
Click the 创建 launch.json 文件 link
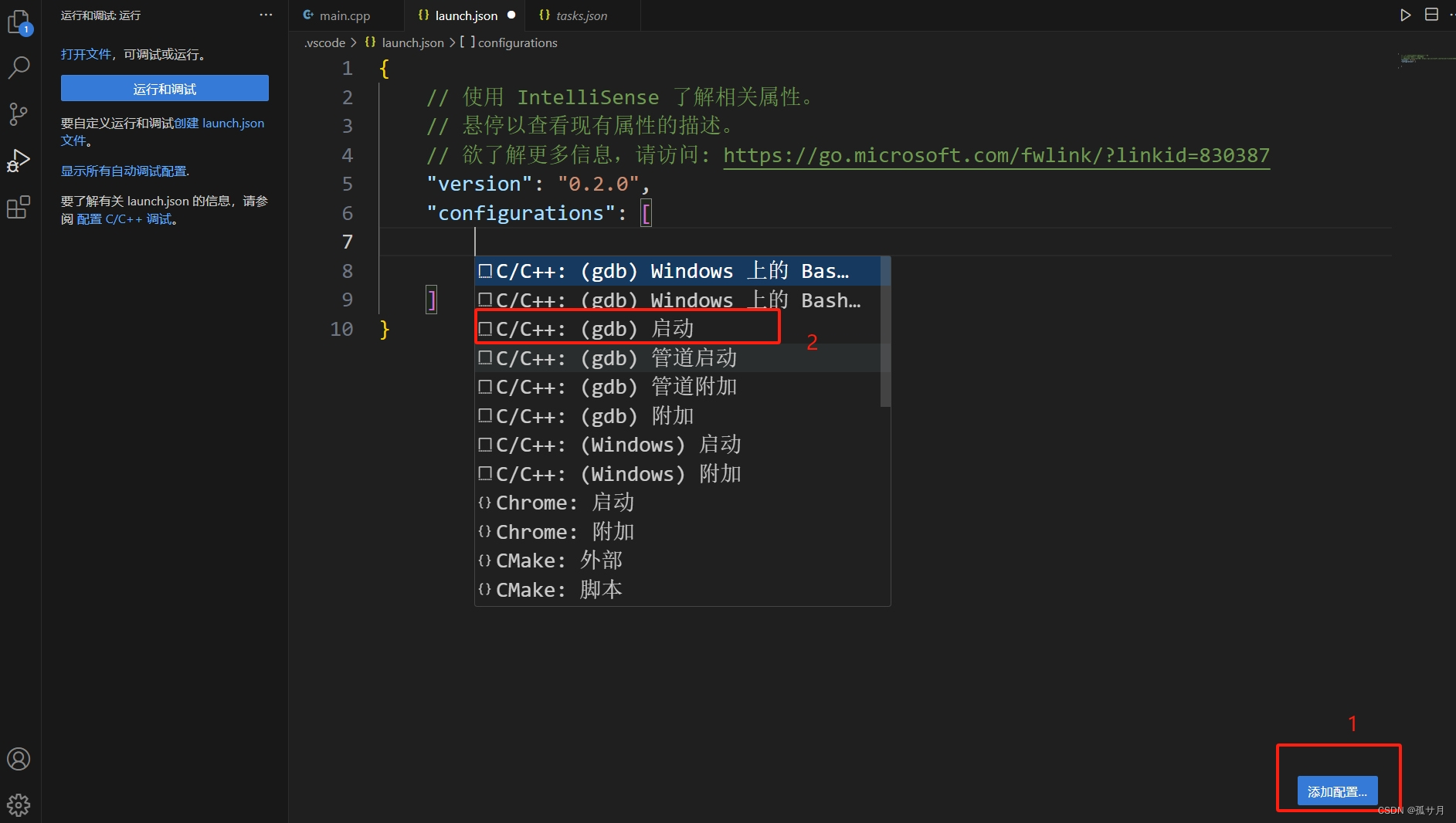219,123
